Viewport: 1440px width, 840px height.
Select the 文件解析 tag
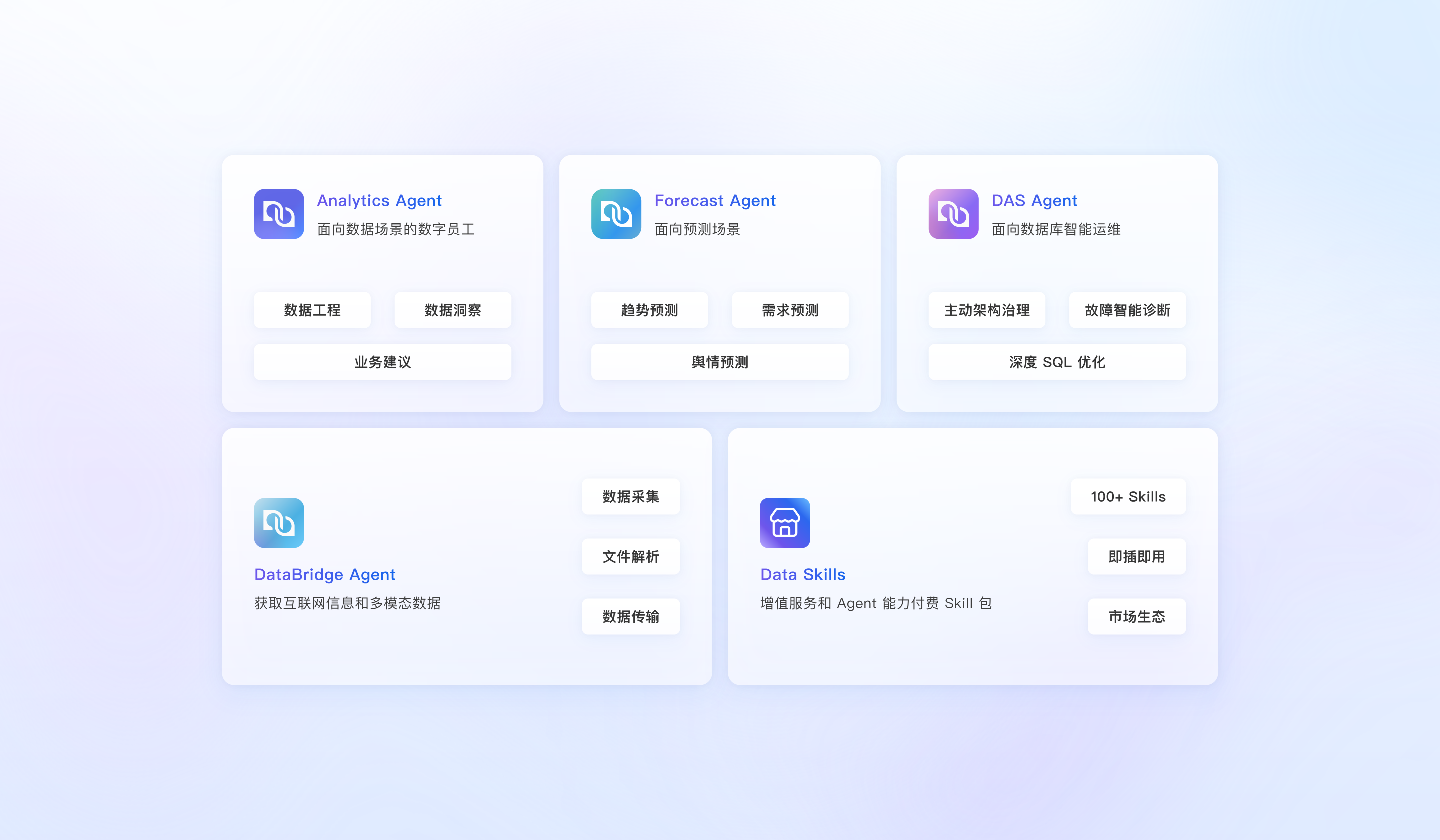coord(631,556)
